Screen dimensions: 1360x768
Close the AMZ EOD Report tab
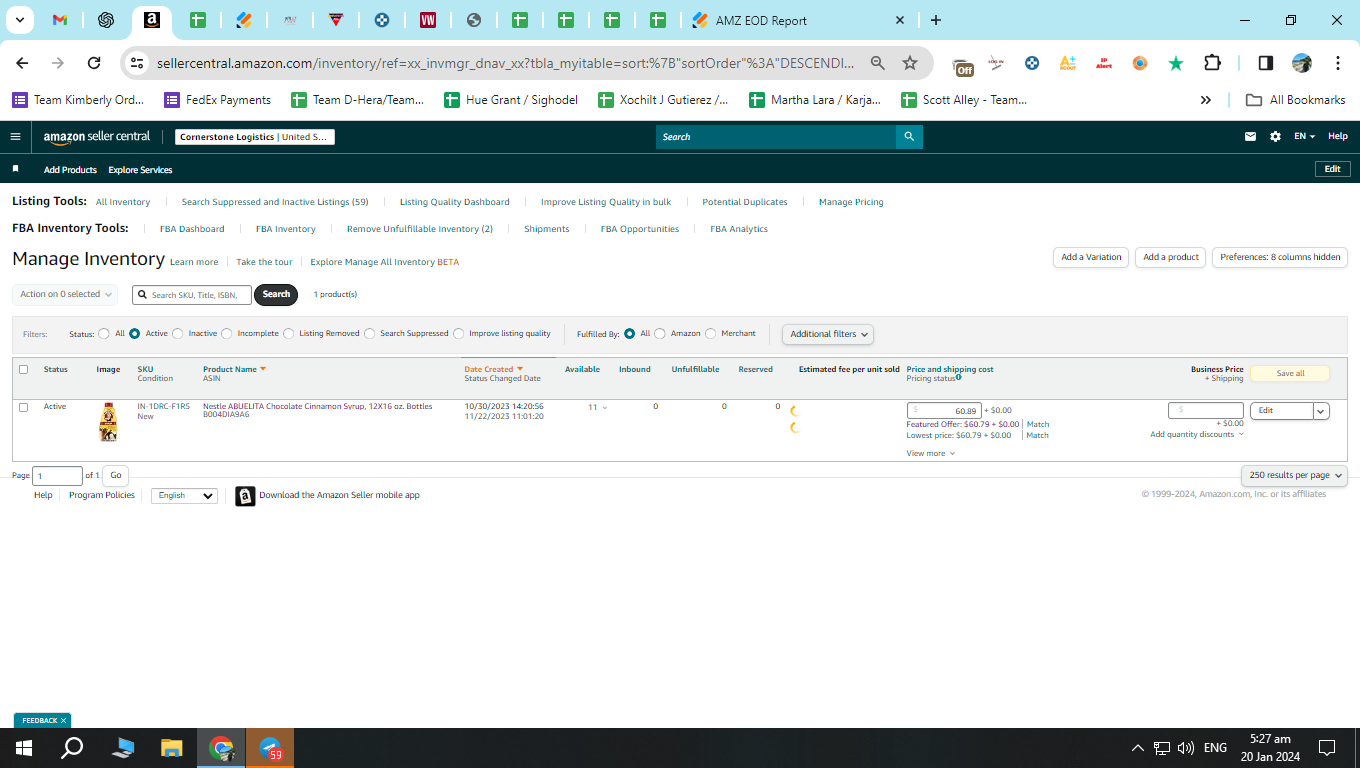click(900, 20)
